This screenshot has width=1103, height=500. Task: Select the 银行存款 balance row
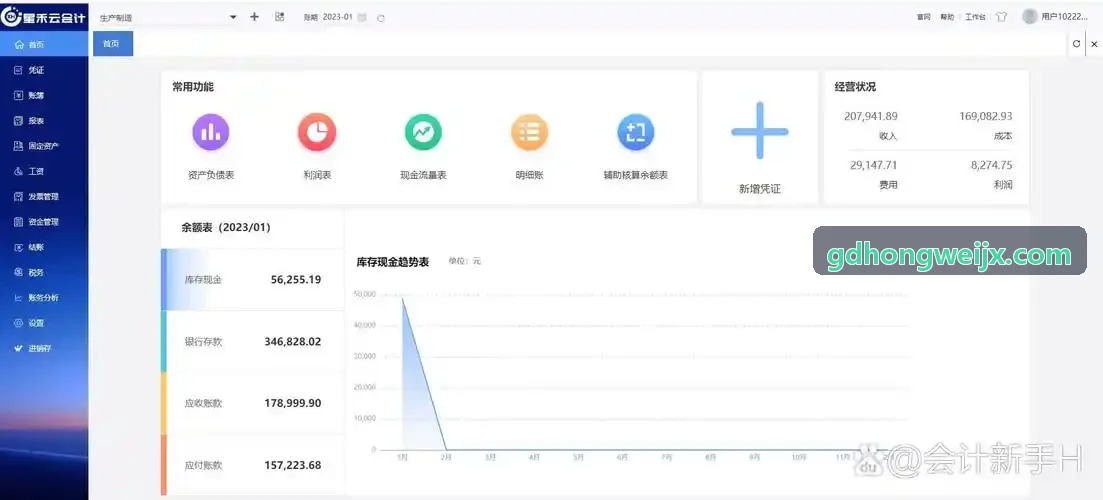pyautogui.click(x=253, y=342)
